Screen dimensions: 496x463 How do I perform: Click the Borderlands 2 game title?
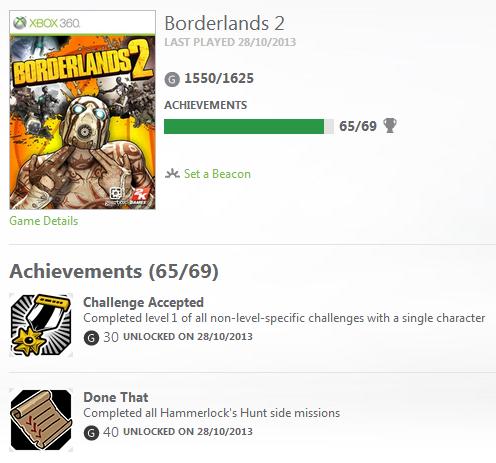click(x=224, y=23)
